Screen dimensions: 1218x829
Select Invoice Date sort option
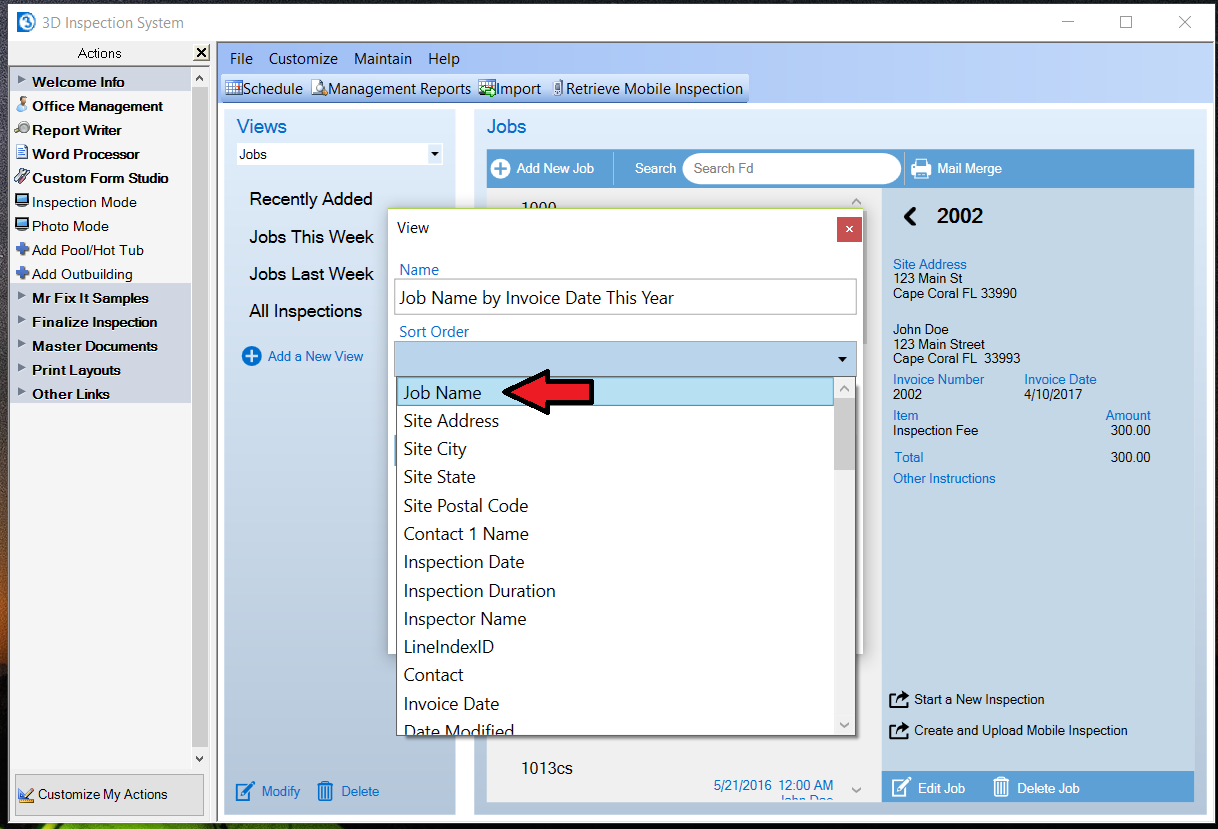click(615, 704)
